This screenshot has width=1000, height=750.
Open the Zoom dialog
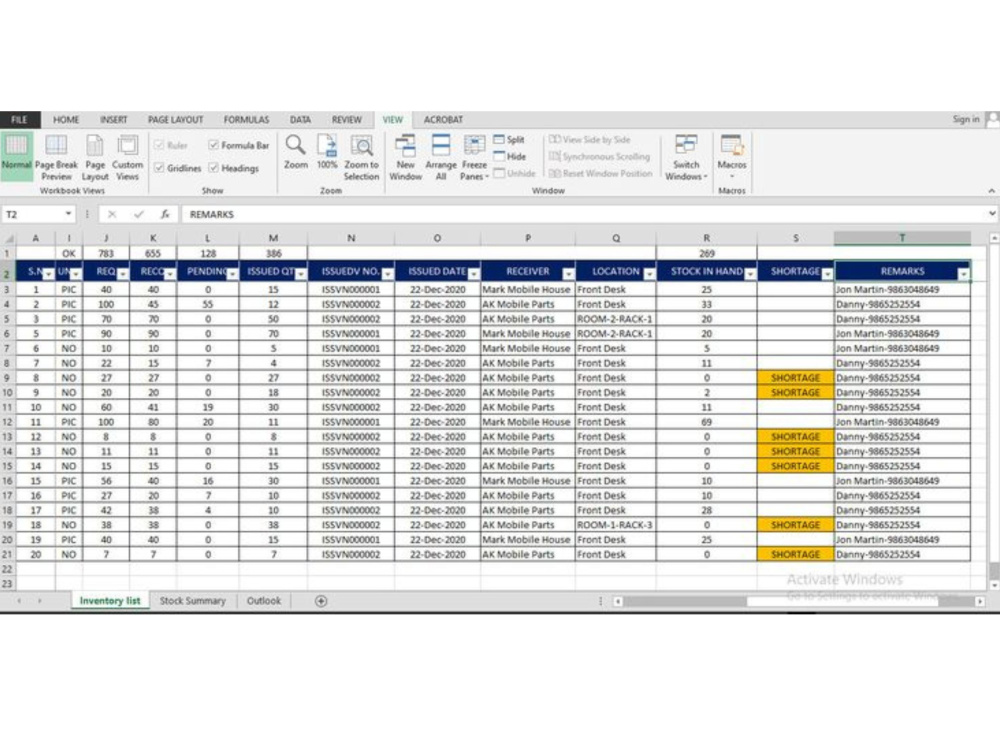[x=295, y=153]
